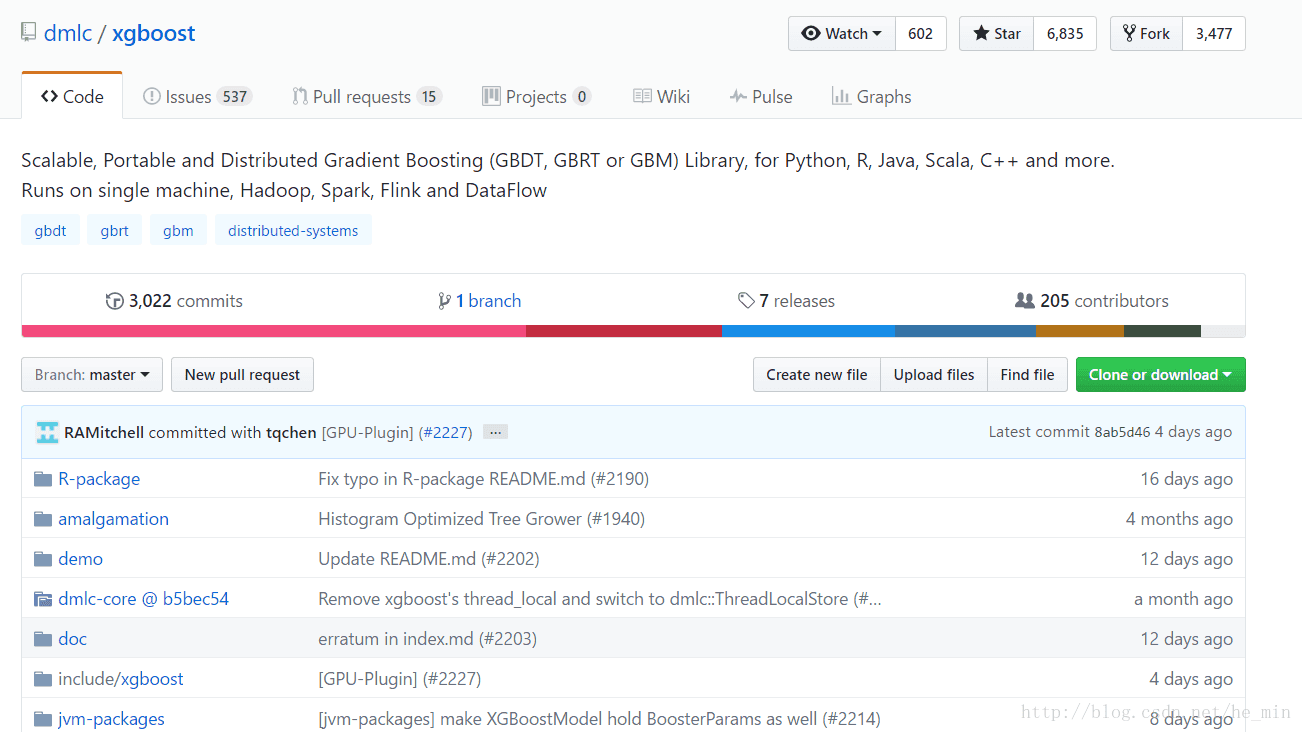Fork the xgboost repository

[1146, 33]
